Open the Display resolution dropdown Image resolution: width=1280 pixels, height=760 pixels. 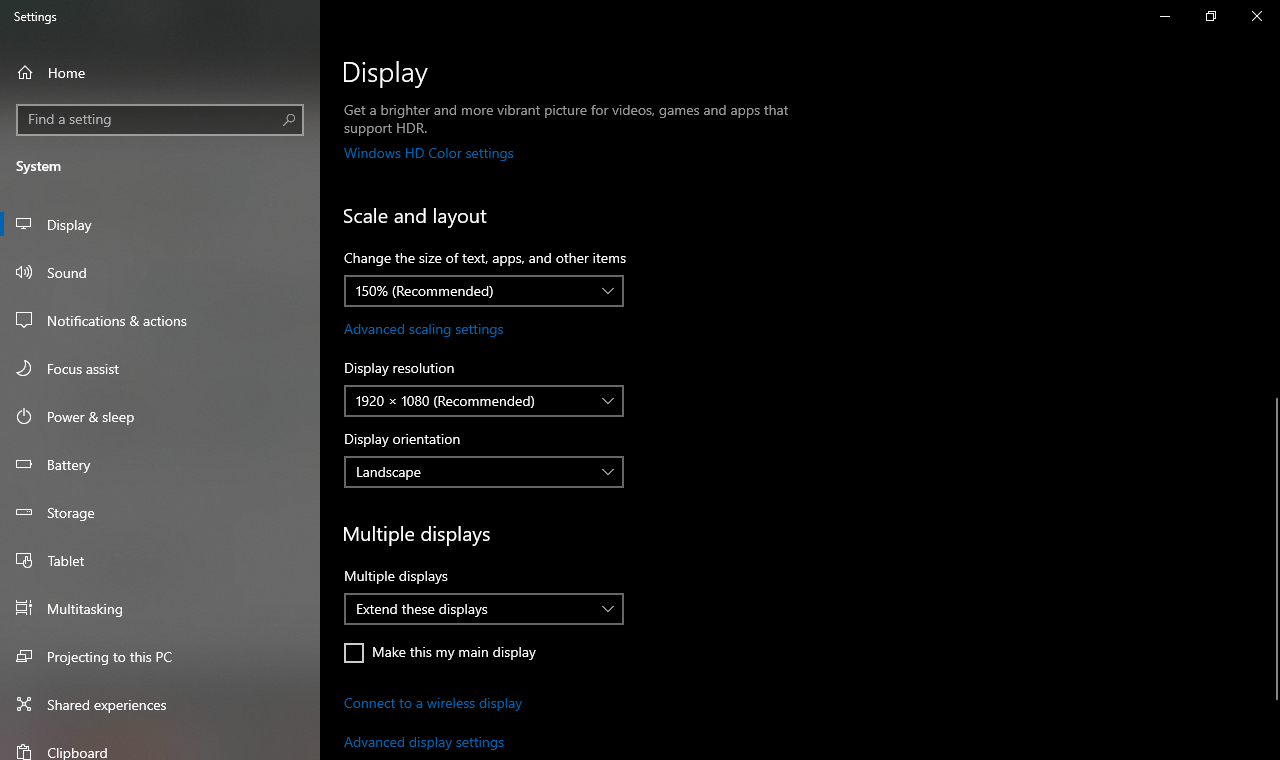484,401
